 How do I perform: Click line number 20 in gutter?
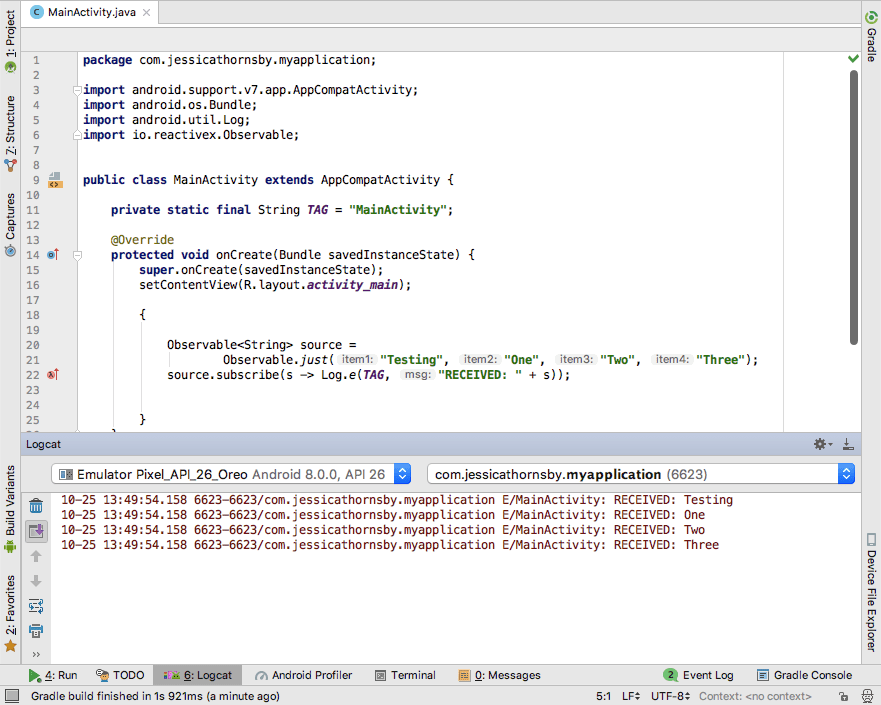[x=33, y=345]
